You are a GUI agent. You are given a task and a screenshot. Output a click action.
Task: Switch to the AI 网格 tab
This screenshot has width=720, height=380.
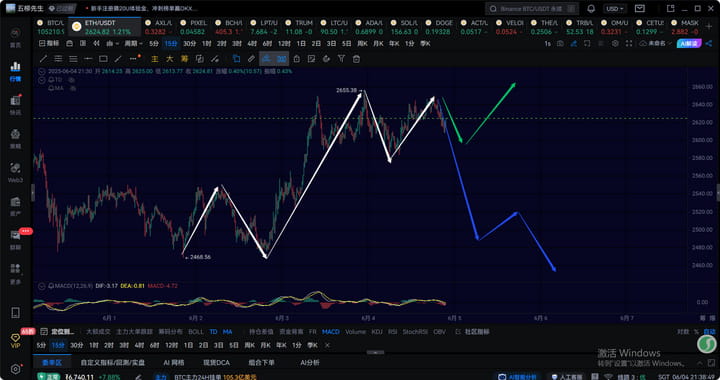pos(174,363)
